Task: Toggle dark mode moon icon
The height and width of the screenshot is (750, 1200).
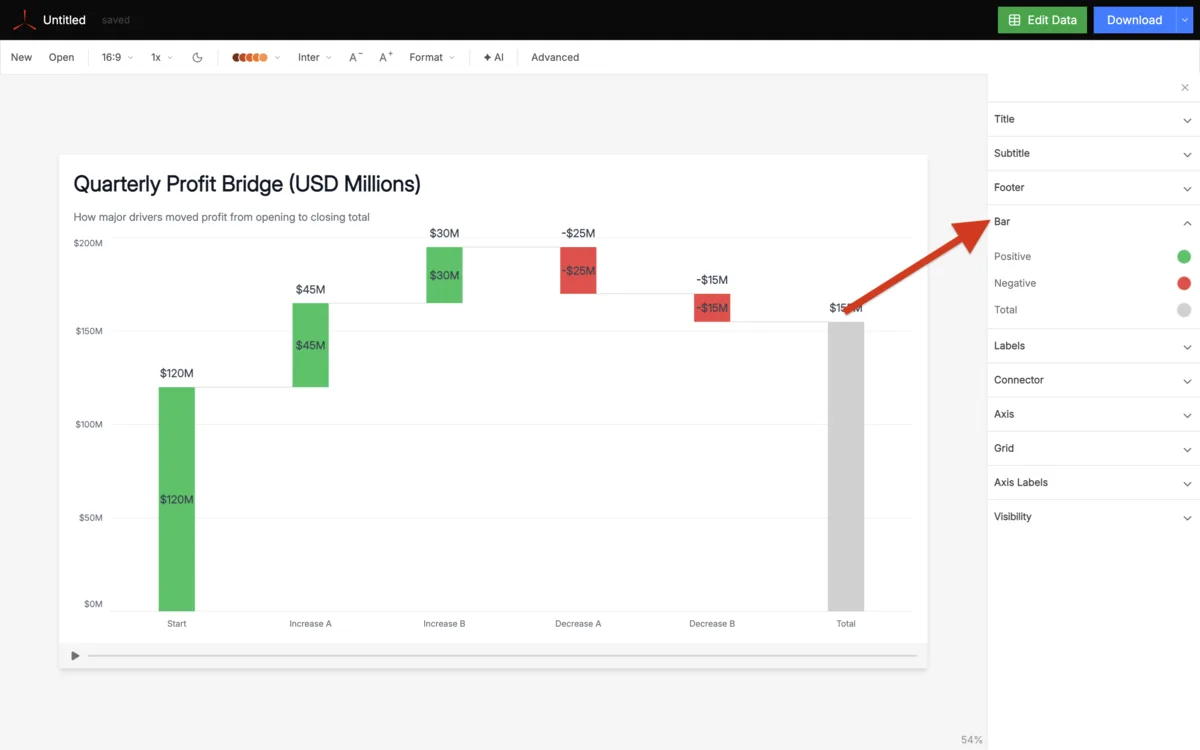Action: pyautogui.click(x=197, y=57)
